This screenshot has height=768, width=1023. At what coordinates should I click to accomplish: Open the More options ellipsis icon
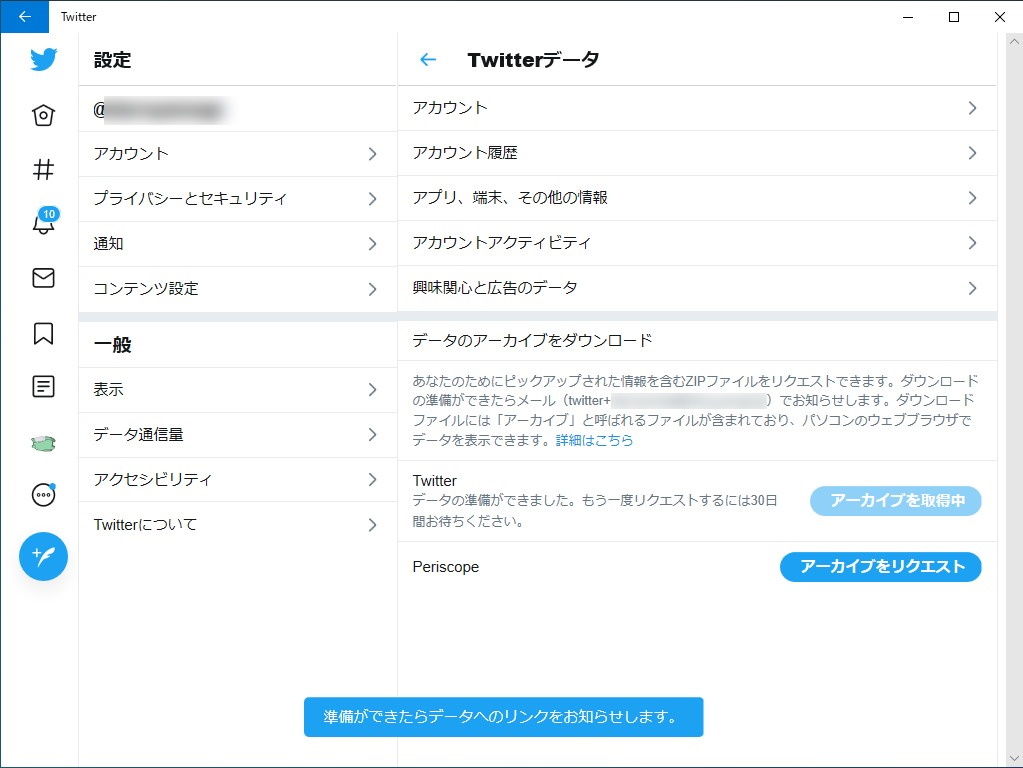(x=42, y=494)
